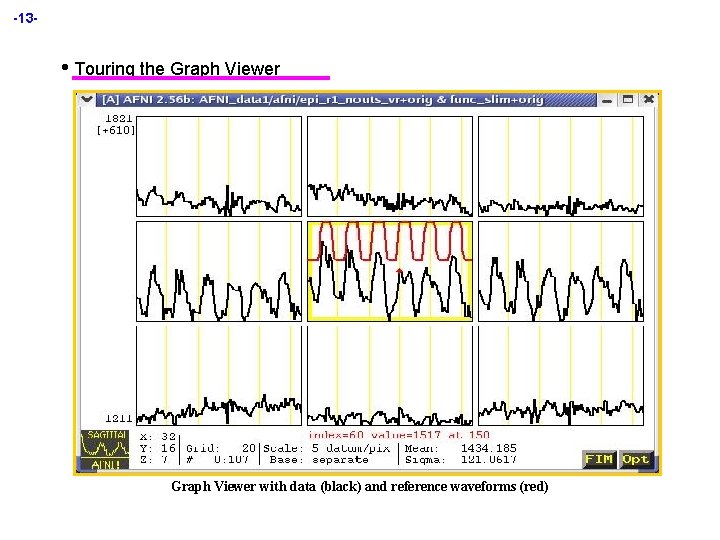Select the top-left voxel graph
Screen dimensions: 720x540
coord(219,166)
